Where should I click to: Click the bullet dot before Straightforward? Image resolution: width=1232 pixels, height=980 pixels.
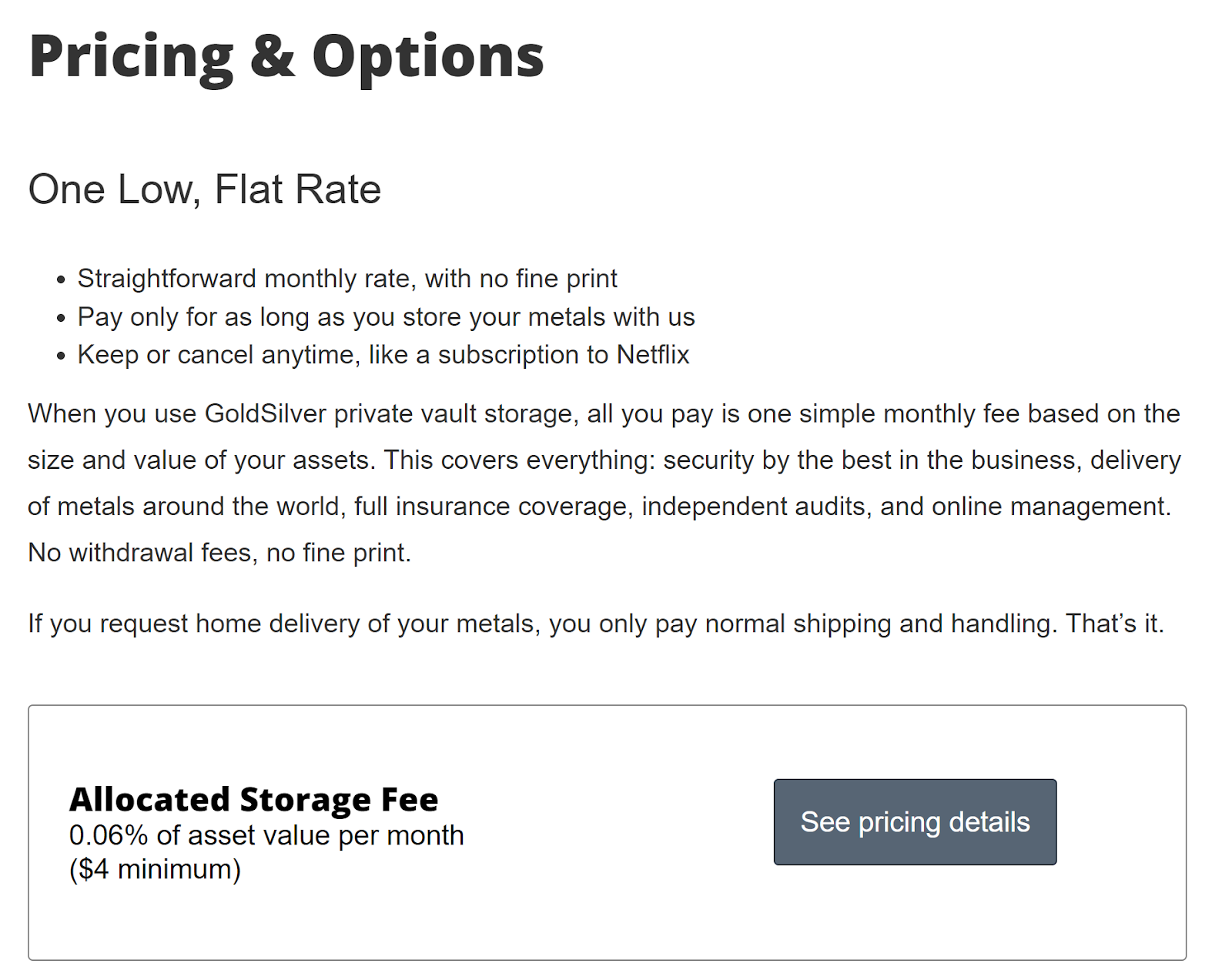tap(61, 280)
